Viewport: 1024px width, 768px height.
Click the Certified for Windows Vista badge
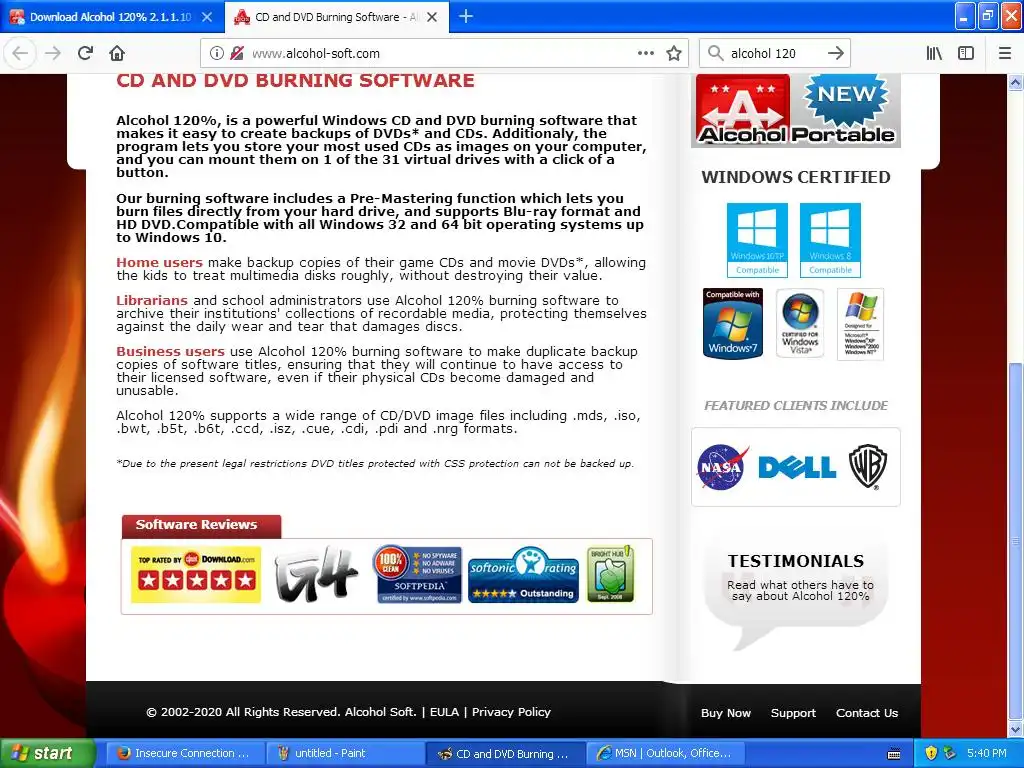[x=800, y=323]
